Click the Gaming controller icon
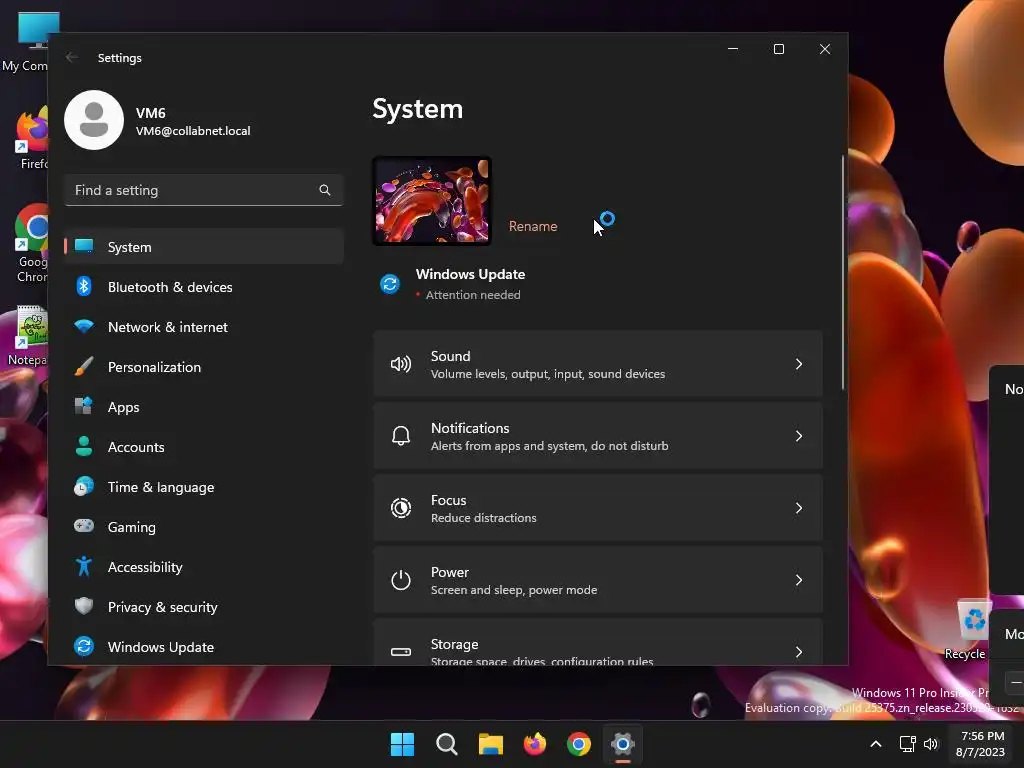 pos(84,526)
